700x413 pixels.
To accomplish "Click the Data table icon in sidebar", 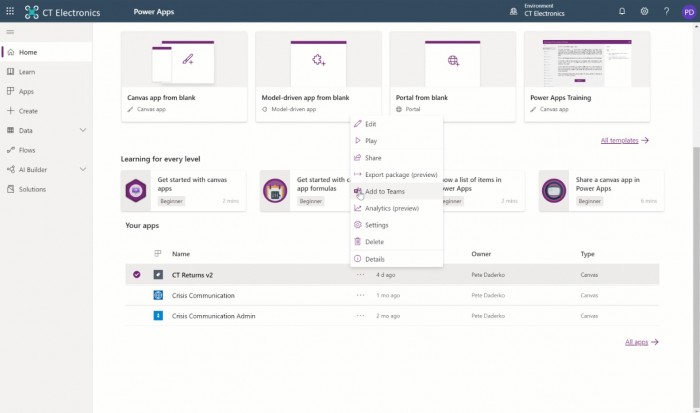I will pos(11,130).
